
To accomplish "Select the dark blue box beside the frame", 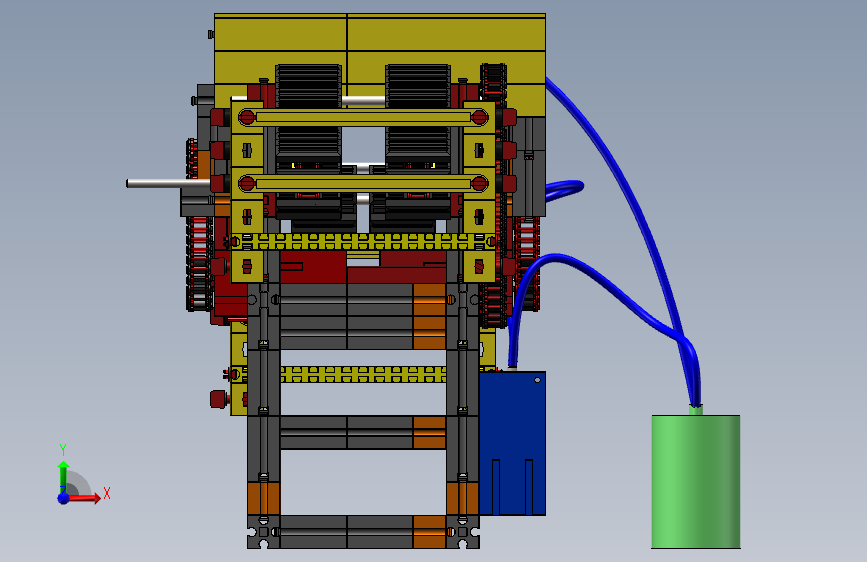I will click(x=513, y=443).
